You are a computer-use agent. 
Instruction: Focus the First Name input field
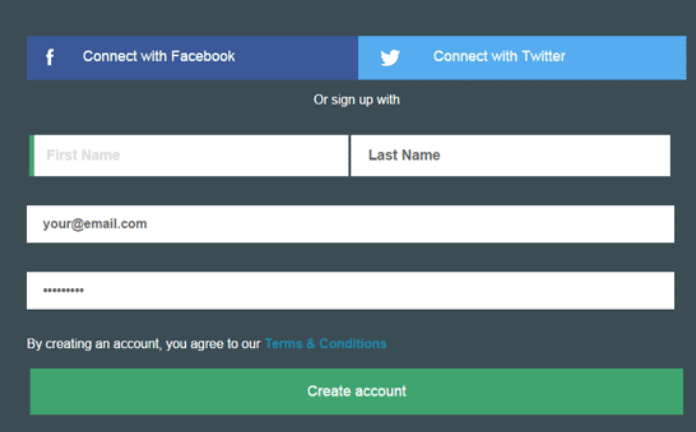189,155
